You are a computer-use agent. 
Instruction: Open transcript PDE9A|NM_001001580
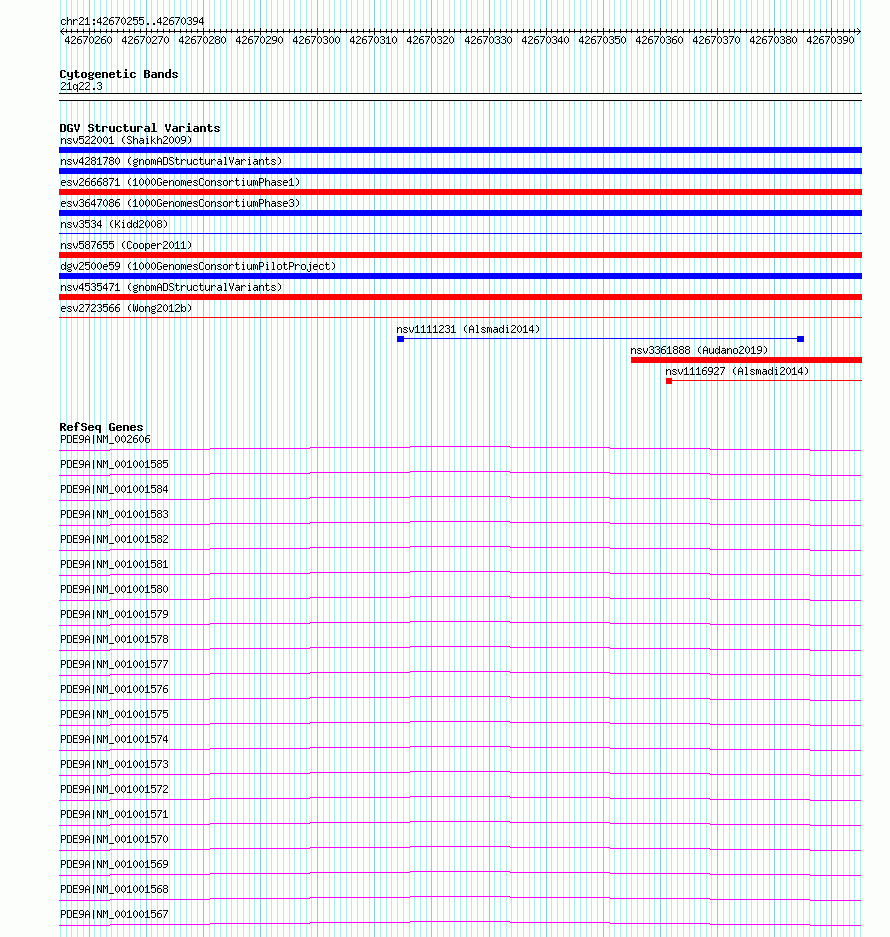[114, 589]
